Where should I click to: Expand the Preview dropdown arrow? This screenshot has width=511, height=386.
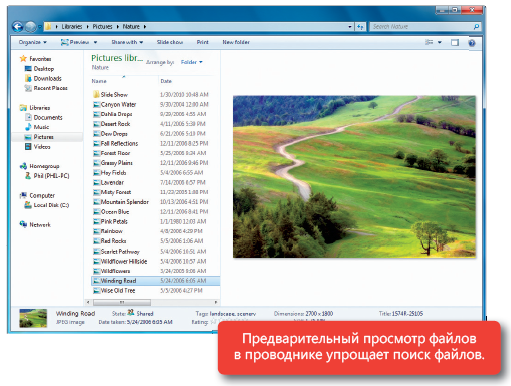point(95,42)
